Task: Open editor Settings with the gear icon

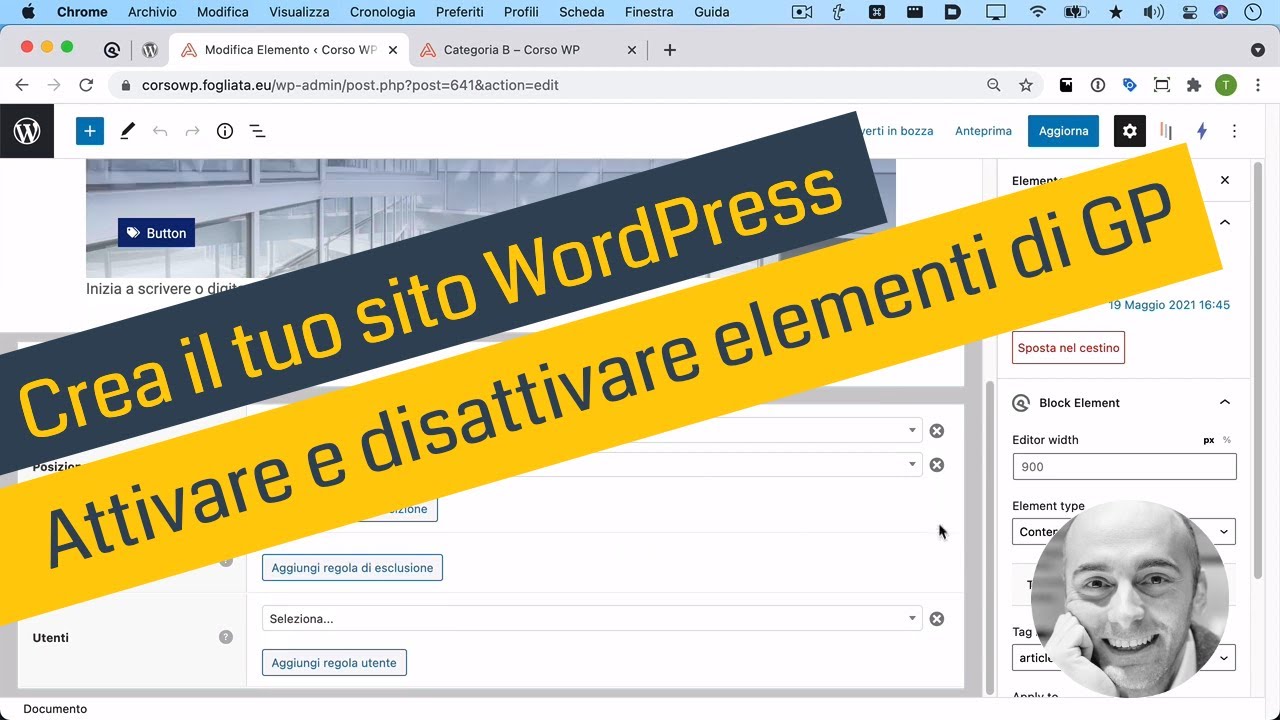Action: click(1130, 131)
